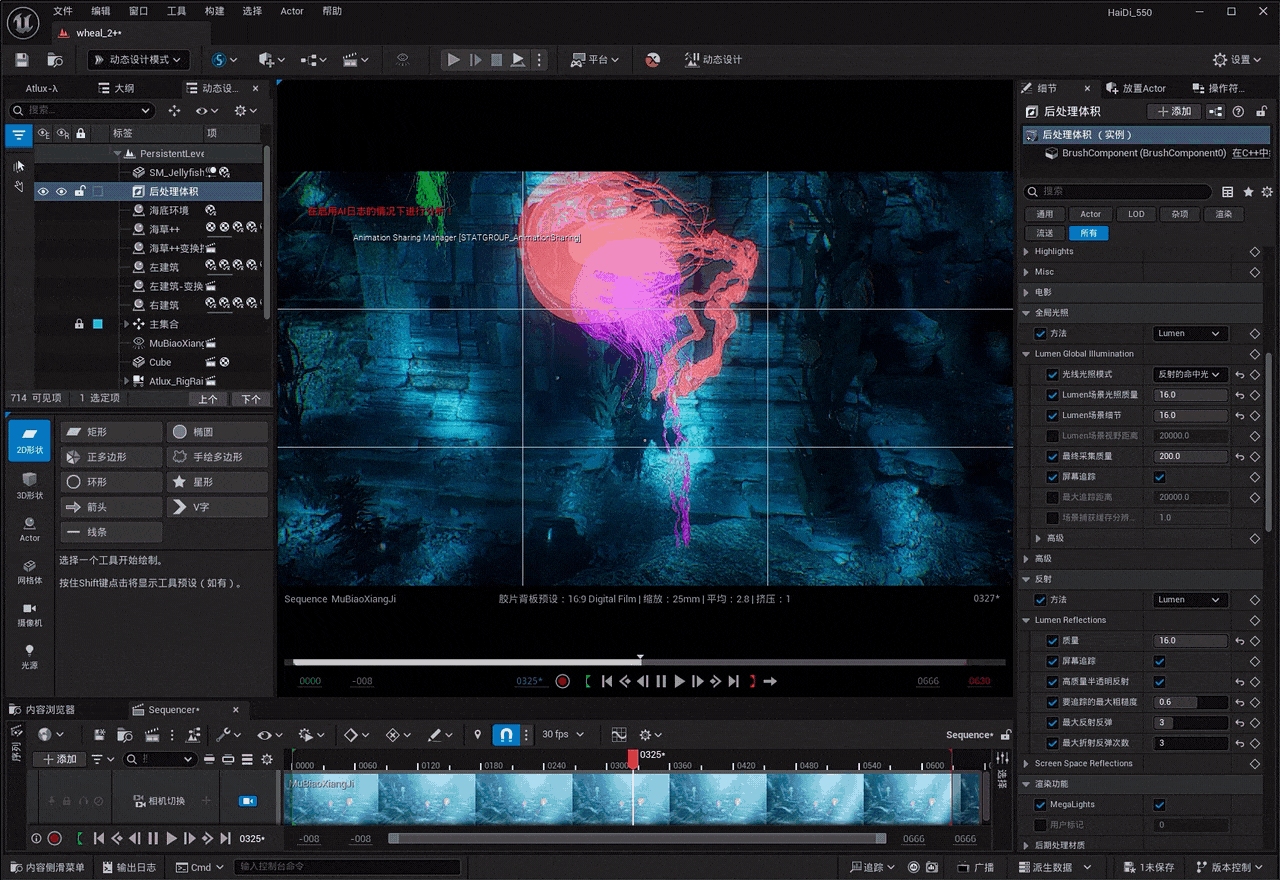Open the 帮助 (Help) menu

pyautogui.click(x=332, y=11)
